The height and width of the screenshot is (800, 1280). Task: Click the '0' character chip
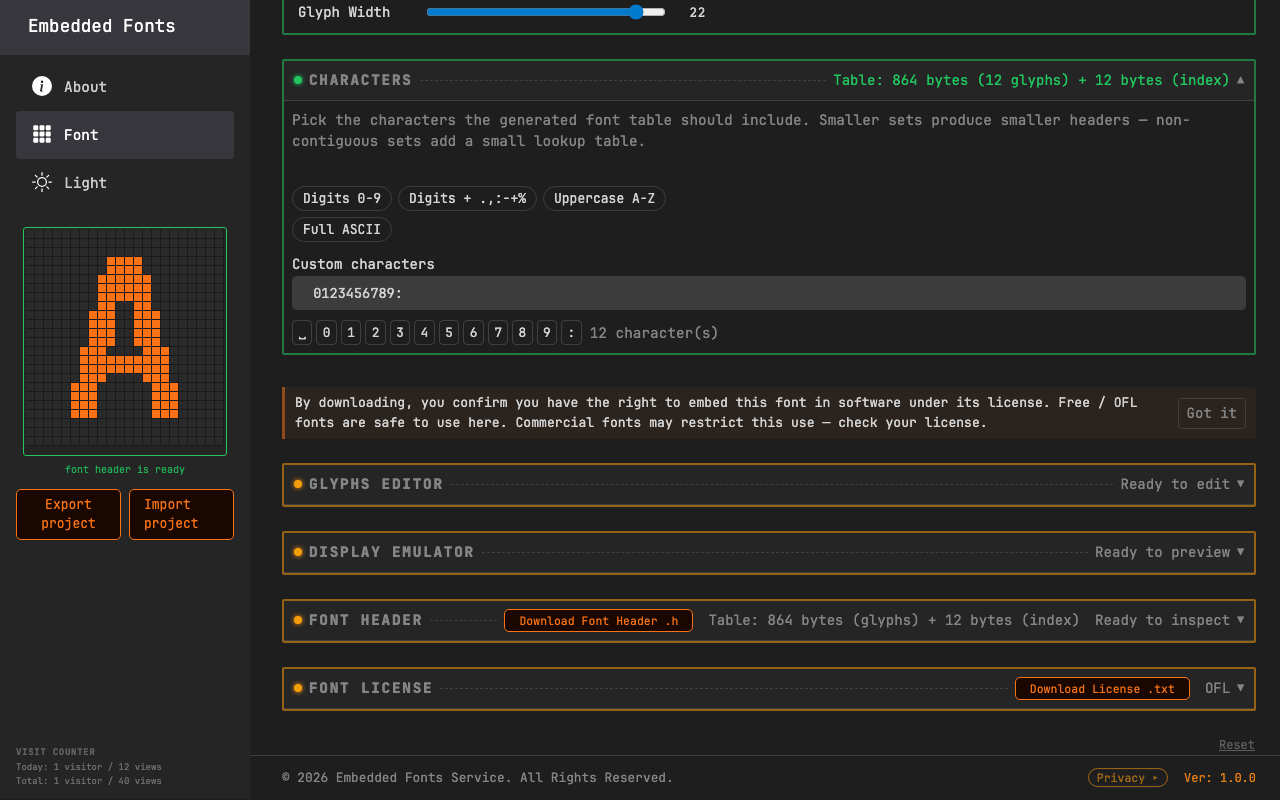pyautogui.click(x=326, y=333)
